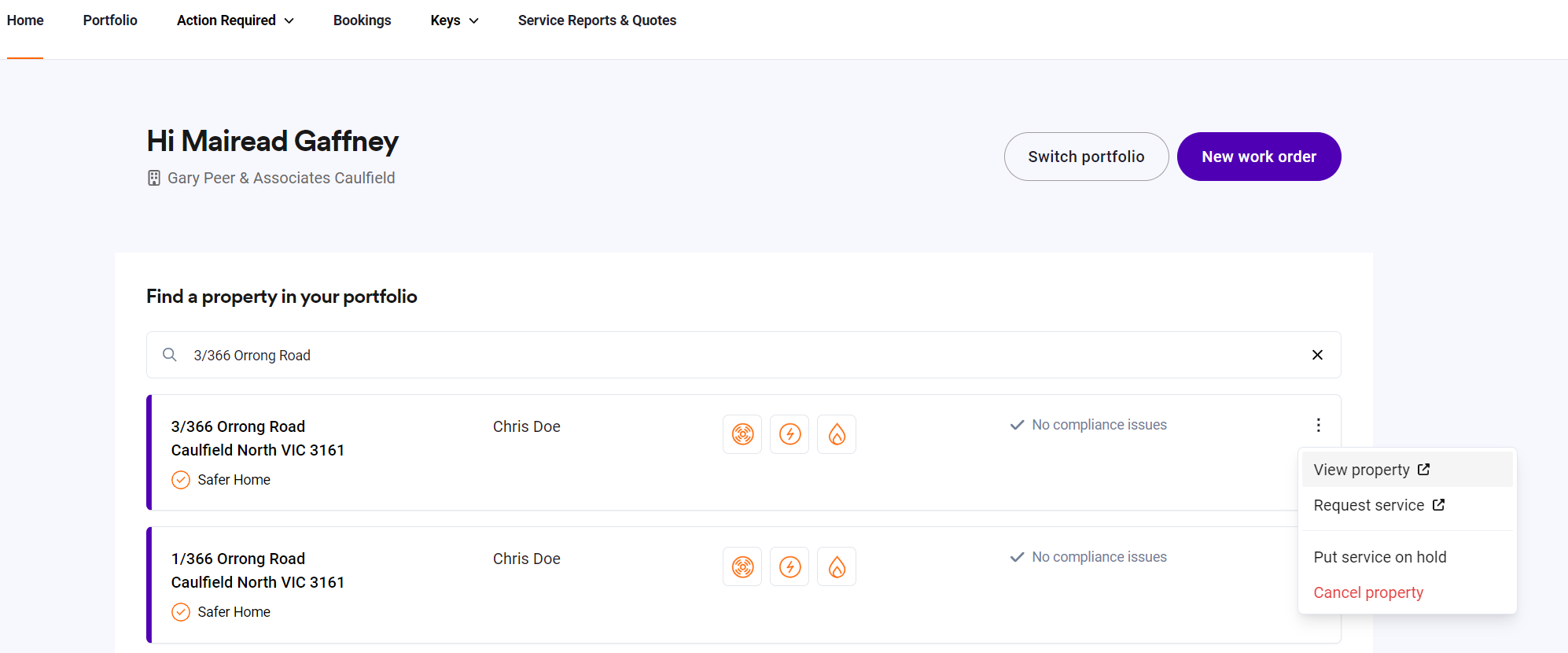Click the search magnifier icon
The image size is (1568, 653).
point(170,355)
